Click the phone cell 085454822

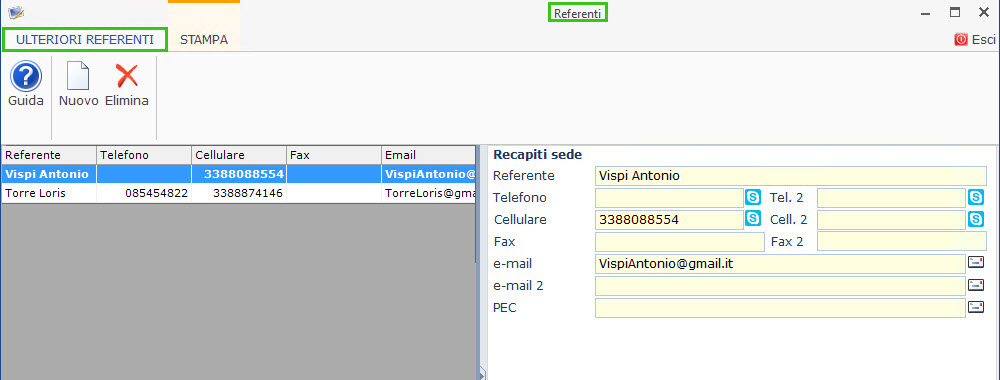pyautogui.click(x=144, y=193)
